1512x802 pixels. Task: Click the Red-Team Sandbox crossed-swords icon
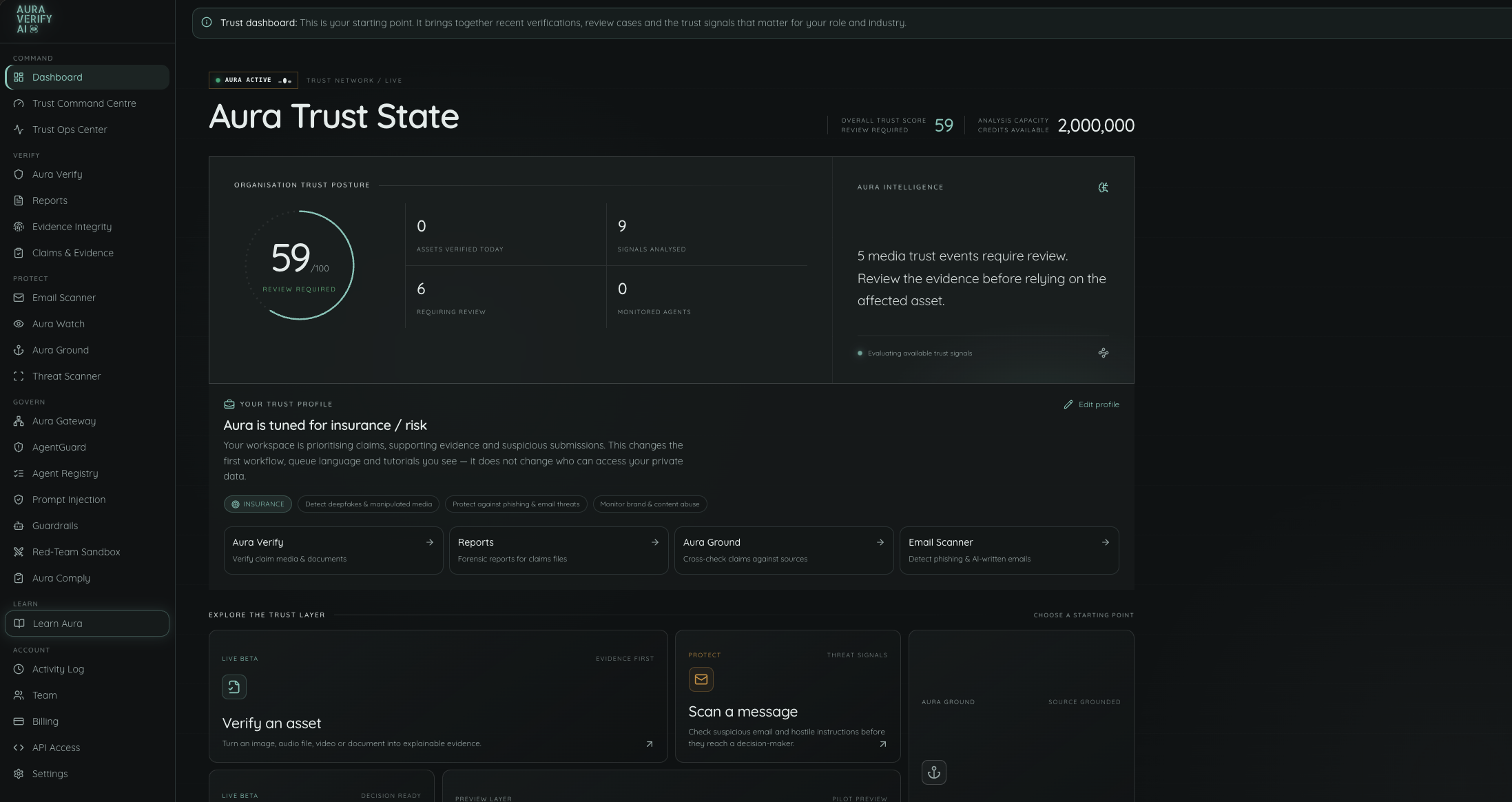(19, 552)
